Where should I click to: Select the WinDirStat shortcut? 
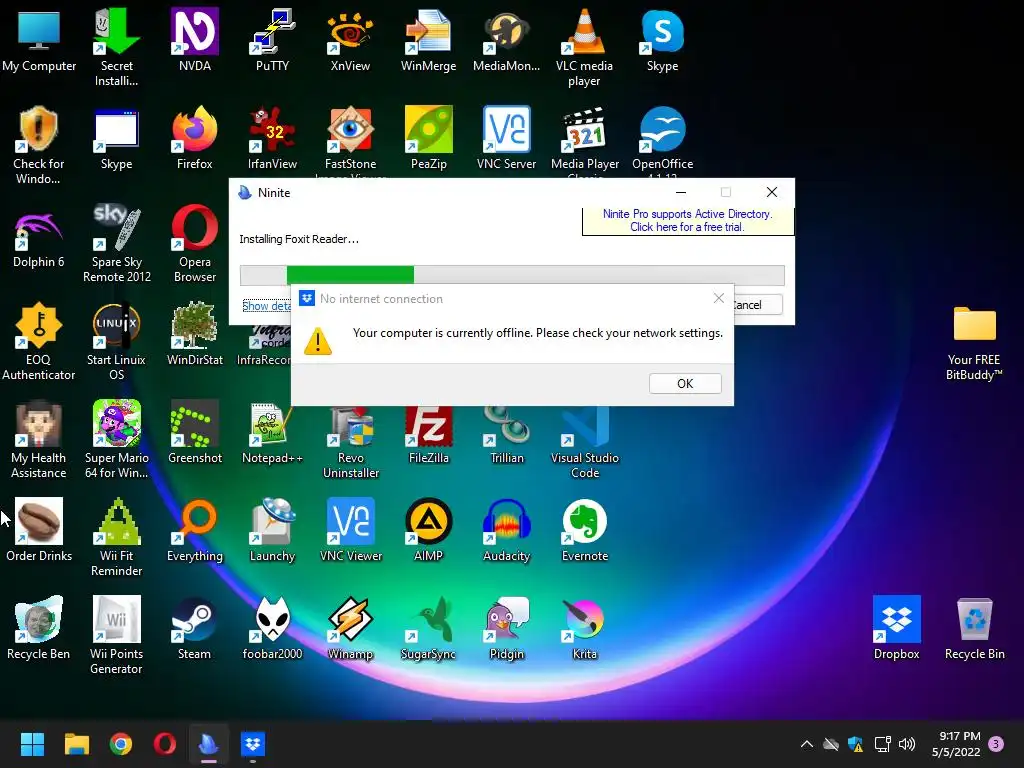coord(195,334)
